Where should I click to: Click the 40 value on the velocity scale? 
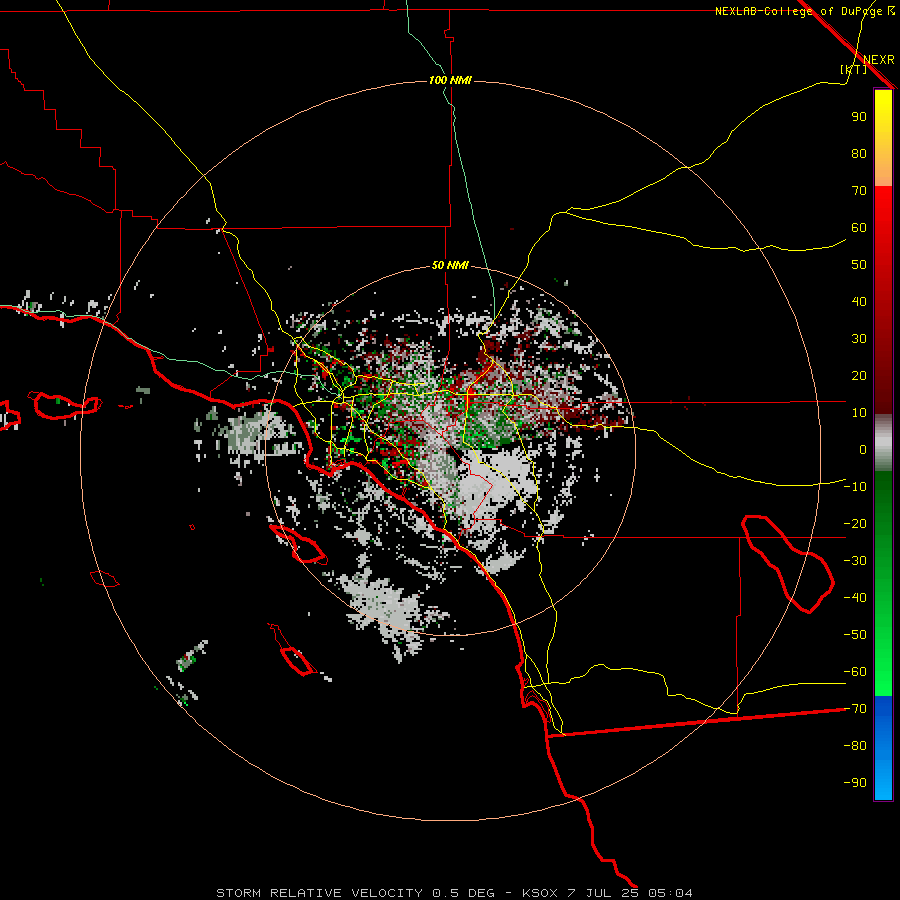[859, 302]
